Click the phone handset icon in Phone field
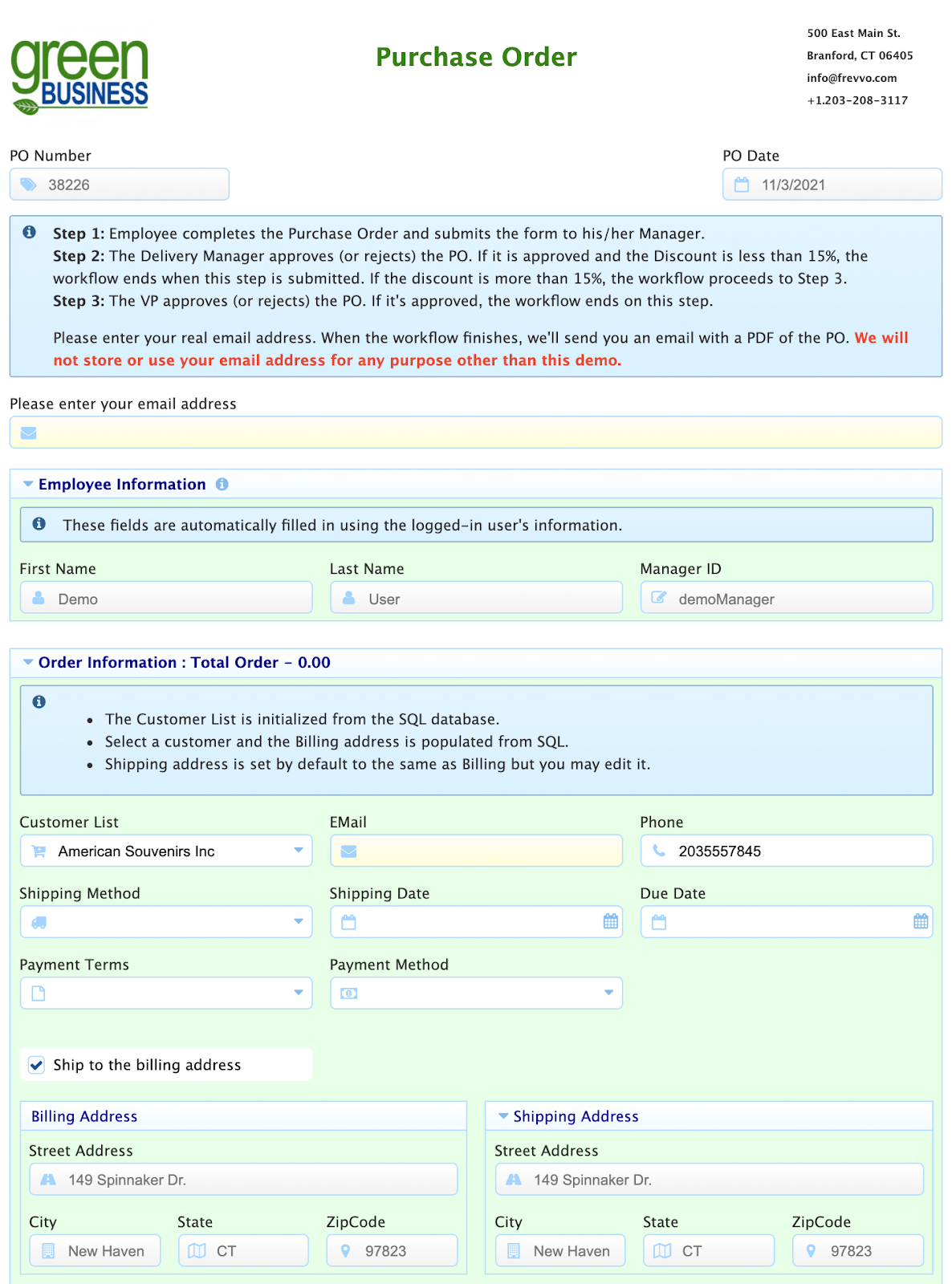952x1284 pixels. tap(659, 851)
